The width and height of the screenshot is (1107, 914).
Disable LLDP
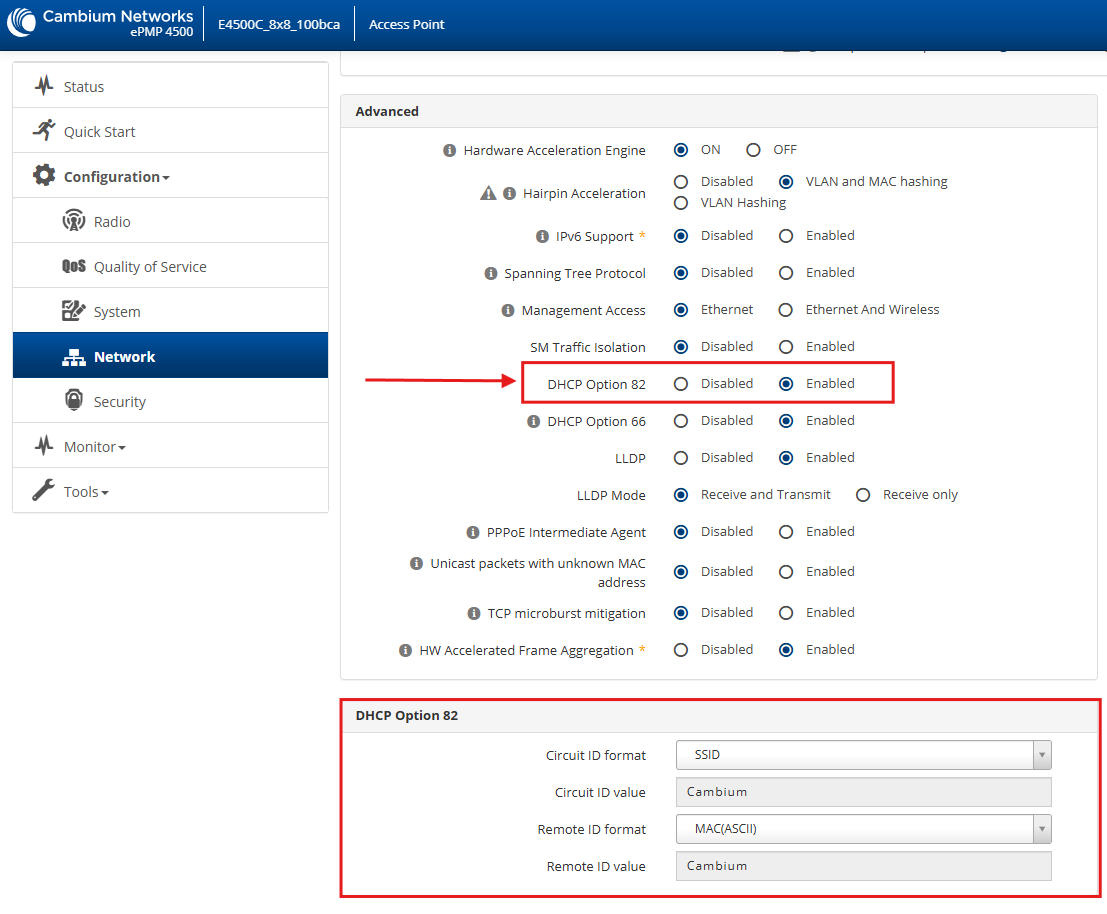click(x=681, y=457)
